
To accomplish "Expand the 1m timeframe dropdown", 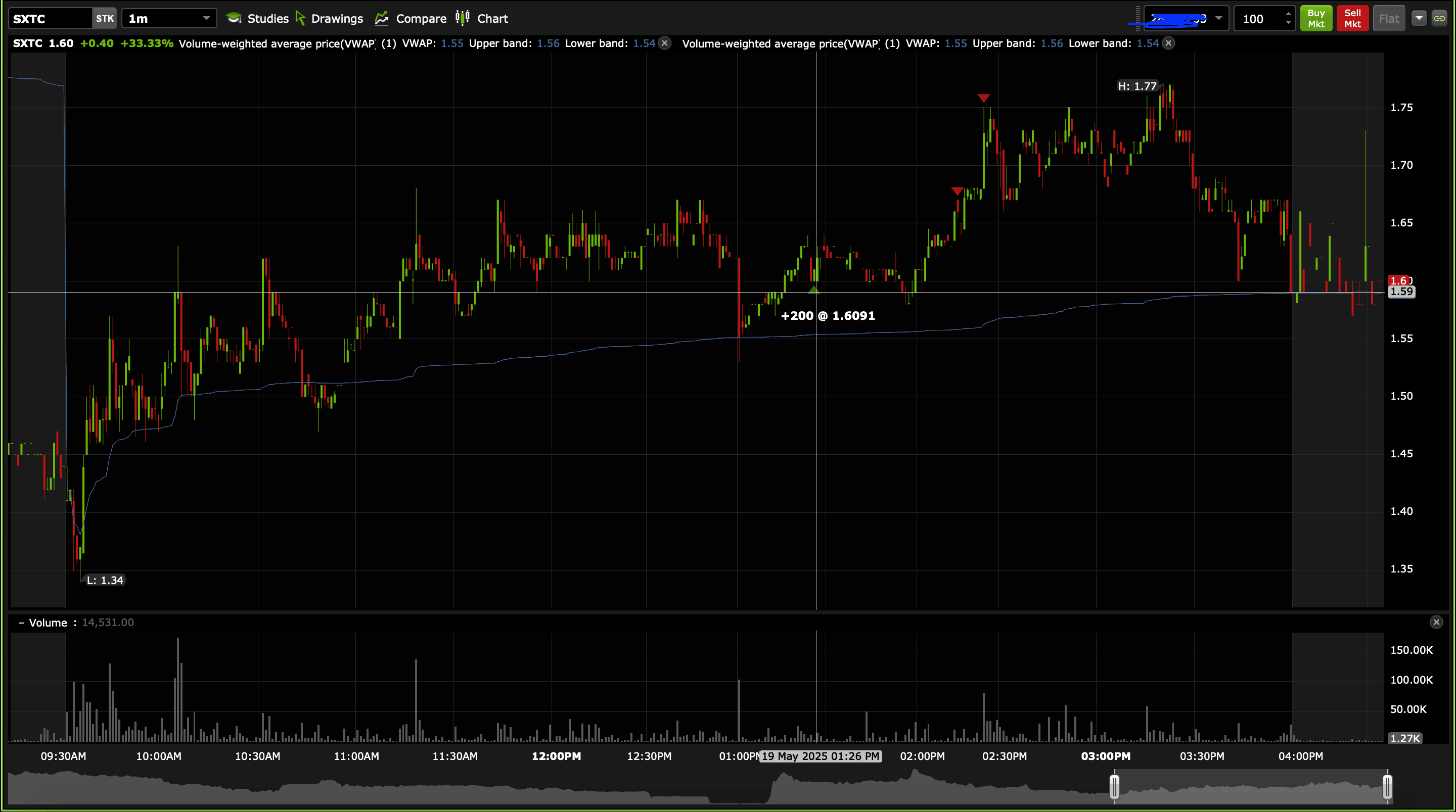I will point(206,19).
